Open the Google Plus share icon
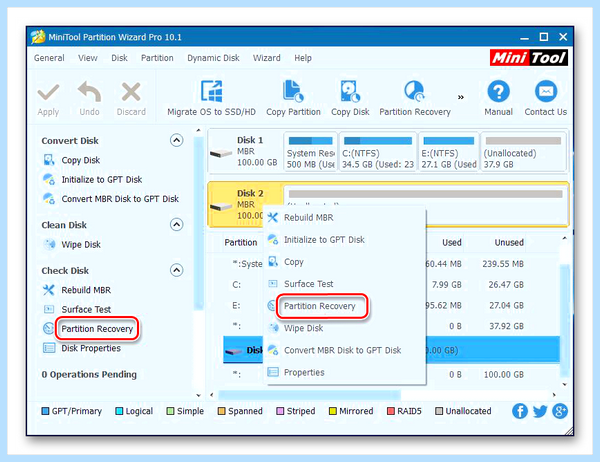600x462 pixels. 560,411
